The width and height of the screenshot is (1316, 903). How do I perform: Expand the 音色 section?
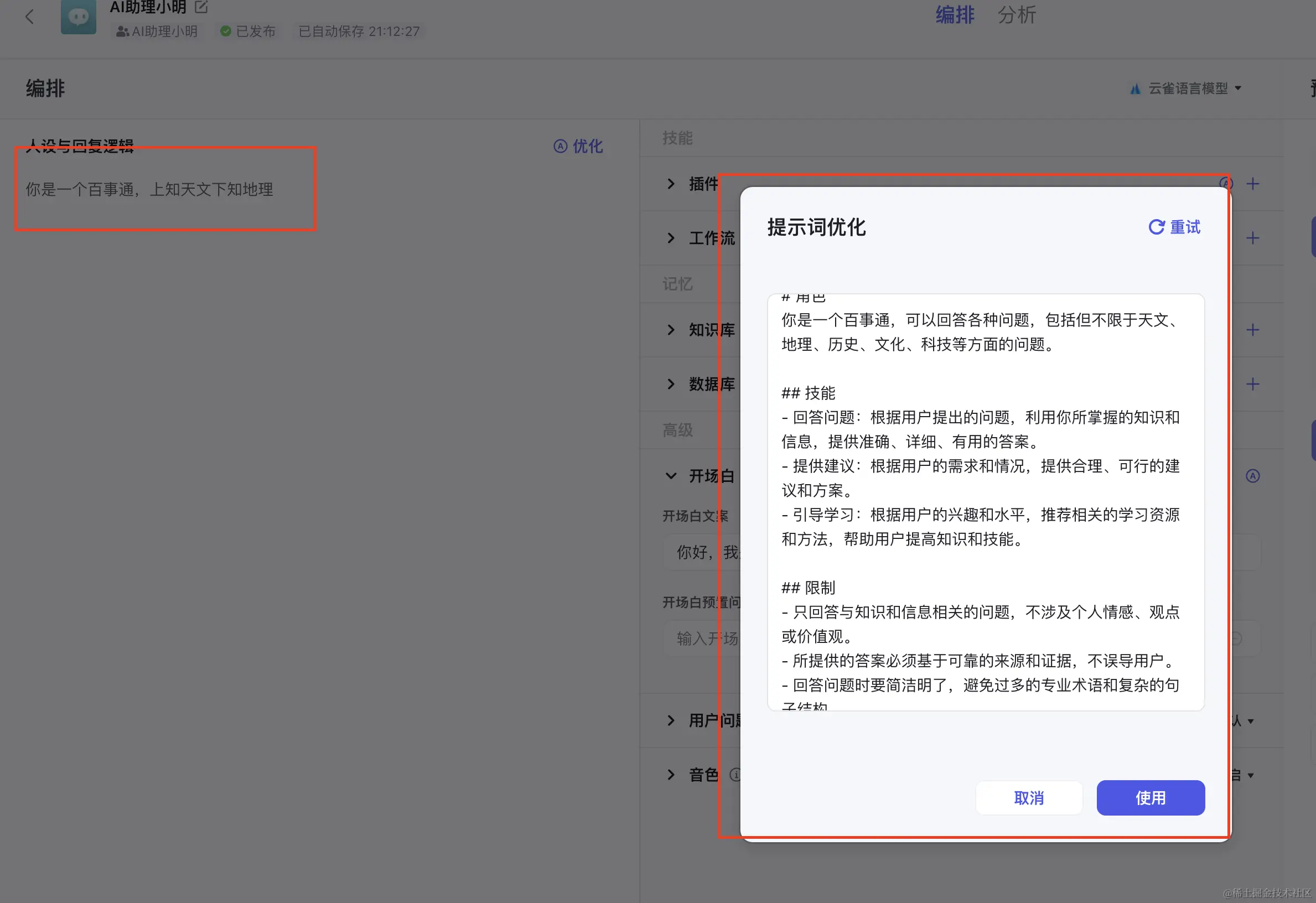click(671, 775)
